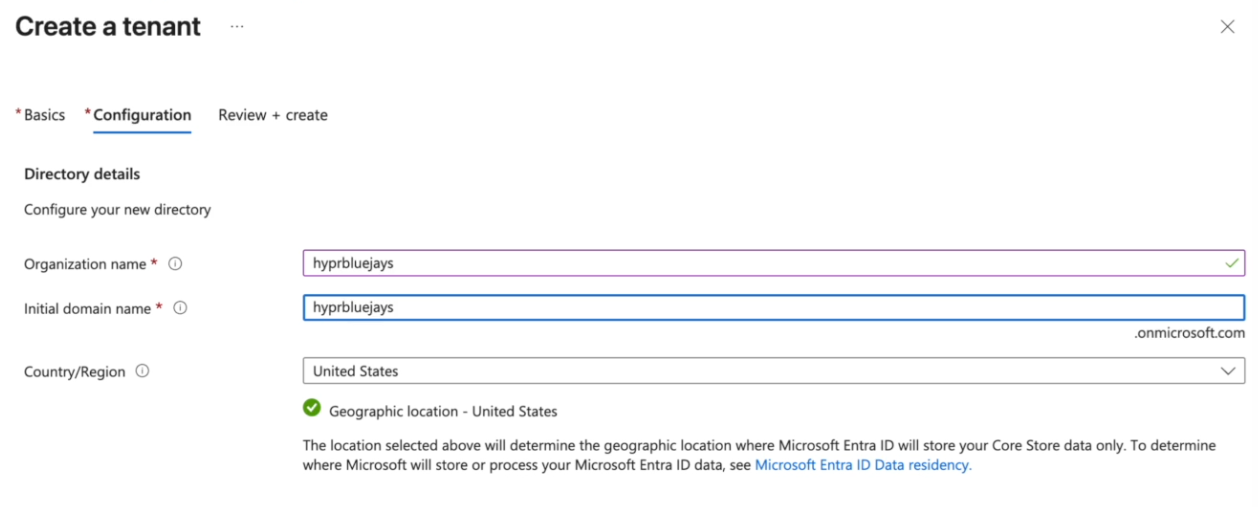Image resolution: width=1258 pixels, height=507 pixels.
Task: Click the info icon beside Country/Region
Action: (x=142, y=371)
